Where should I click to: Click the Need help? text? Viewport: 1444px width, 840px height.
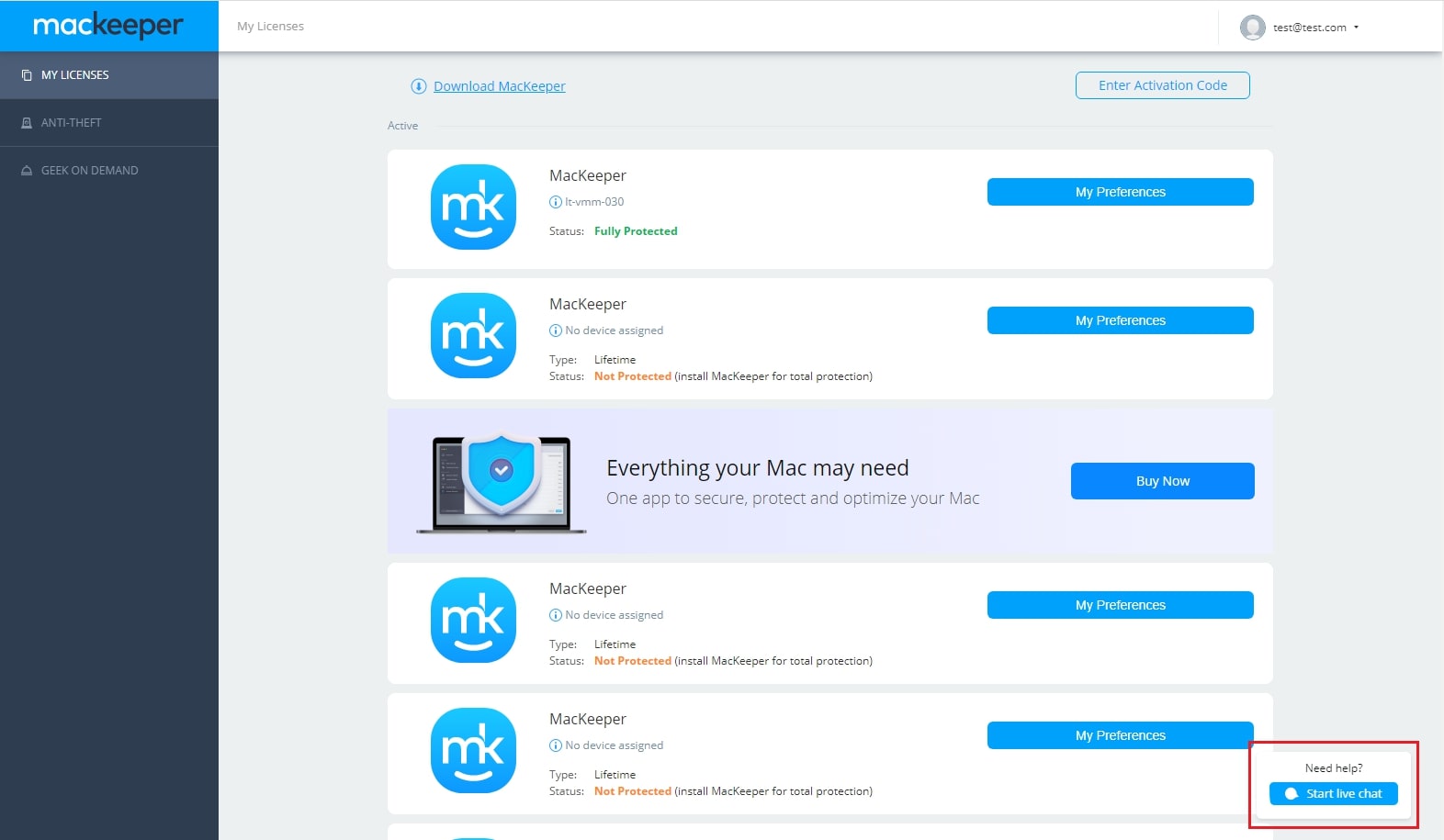(1334, 768)
